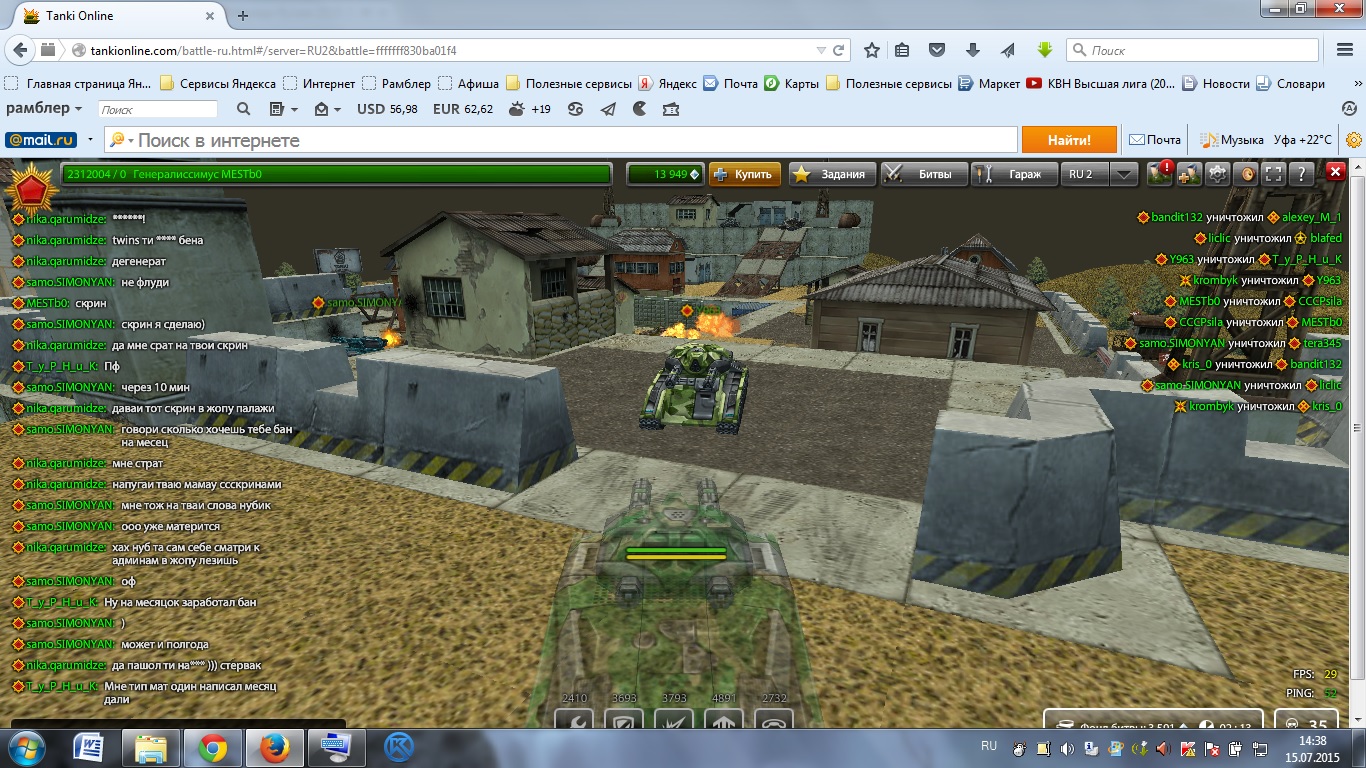Screen dimensions: 1366x768
Task: Bookmark this page star icon
Action: [872, 50]
